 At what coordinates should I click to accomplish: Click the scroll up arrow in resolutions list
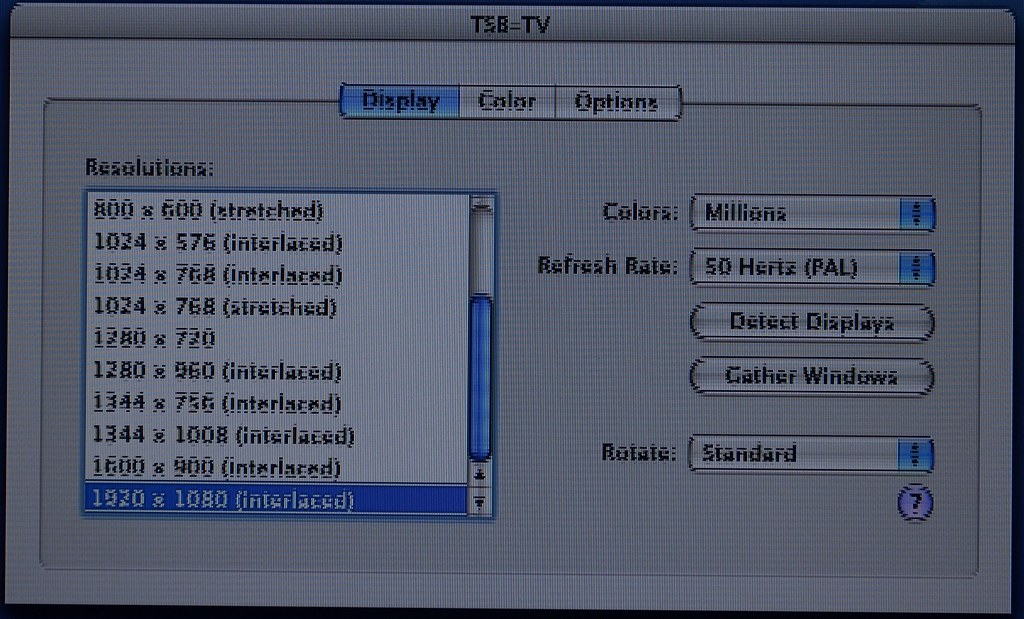481,475
